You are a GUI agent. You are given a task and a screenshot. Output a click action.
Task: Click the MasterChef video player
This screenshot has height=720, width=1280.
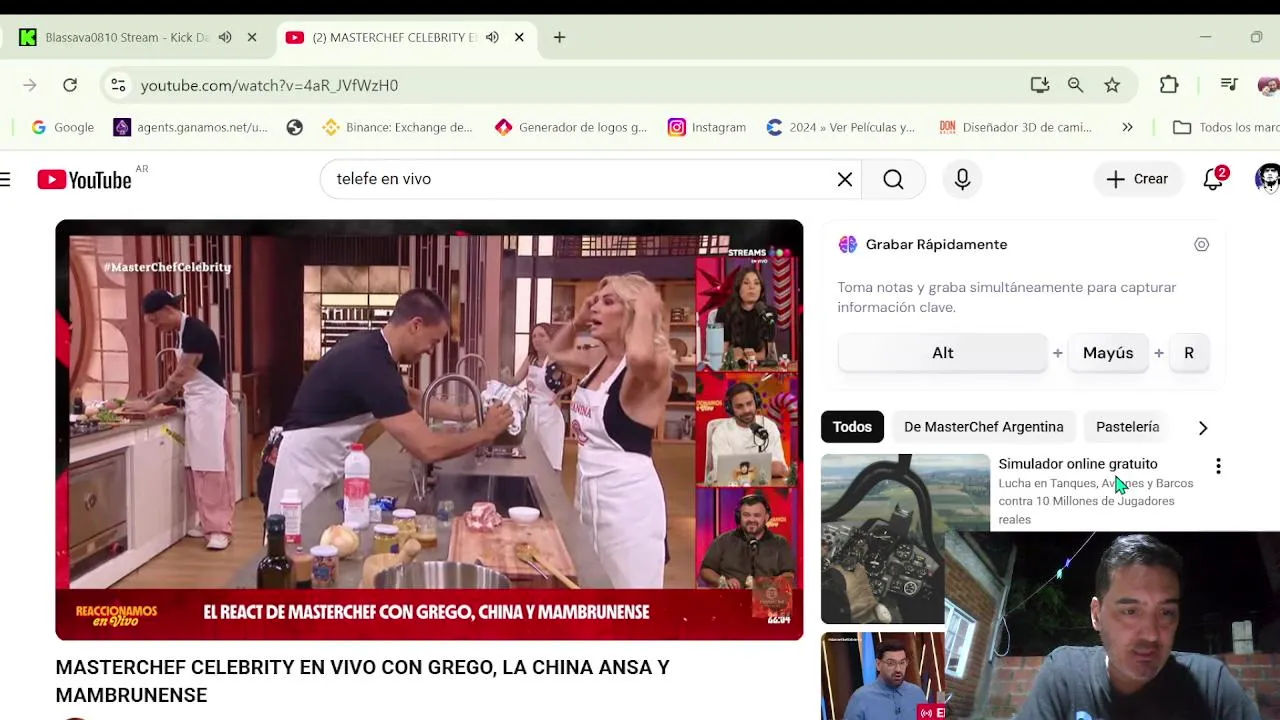pos(429,430)
